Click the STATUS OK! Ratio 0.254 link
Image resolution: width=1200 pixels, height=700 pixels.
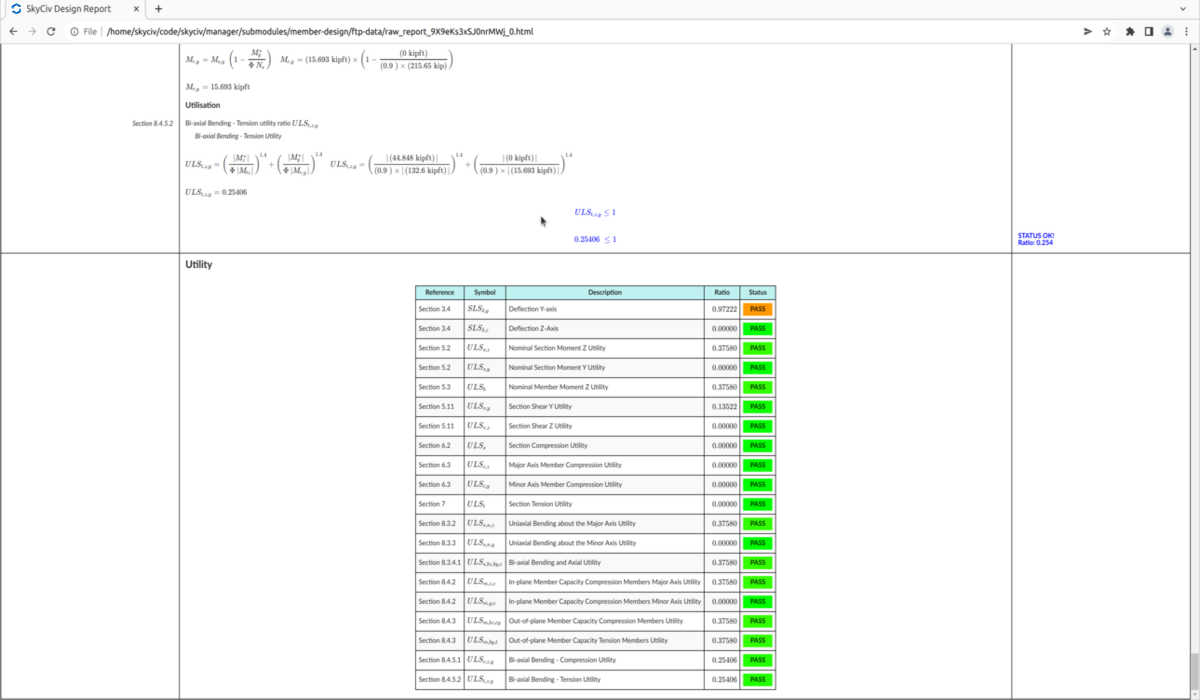tap(1034, 239)
